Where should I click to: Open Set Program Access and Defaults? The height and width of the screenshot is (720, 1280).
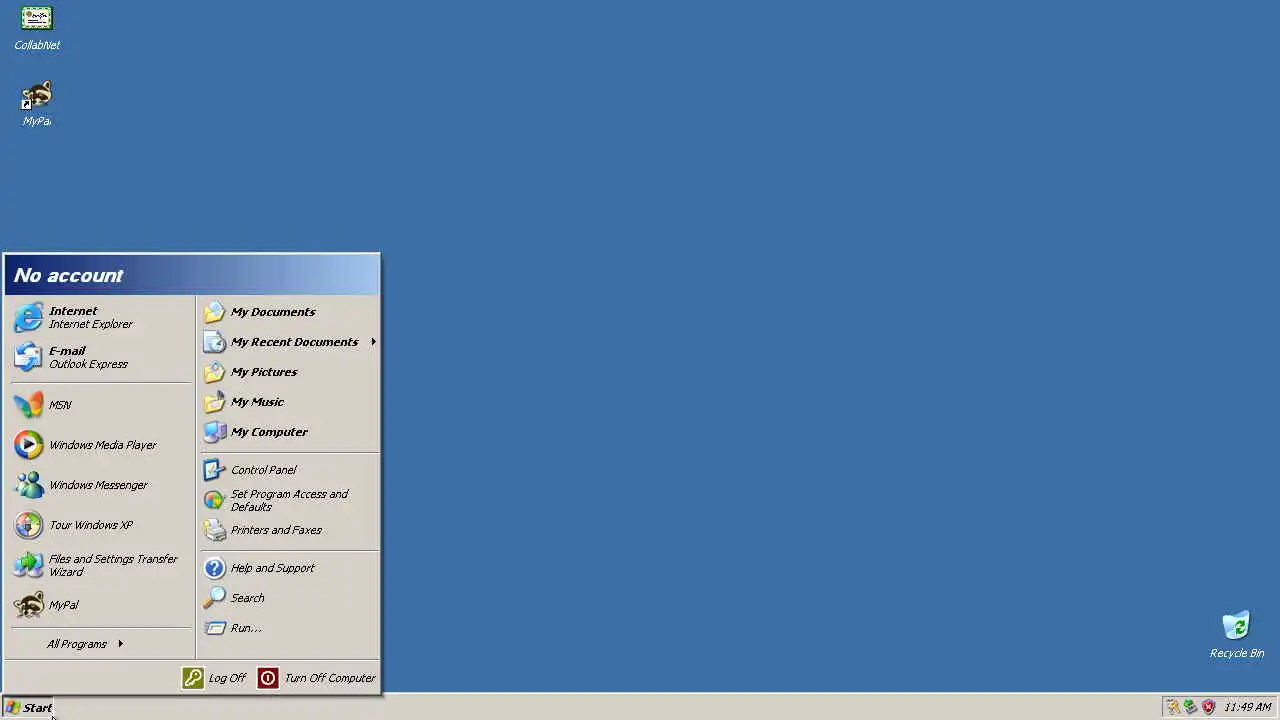click(289, 500)
